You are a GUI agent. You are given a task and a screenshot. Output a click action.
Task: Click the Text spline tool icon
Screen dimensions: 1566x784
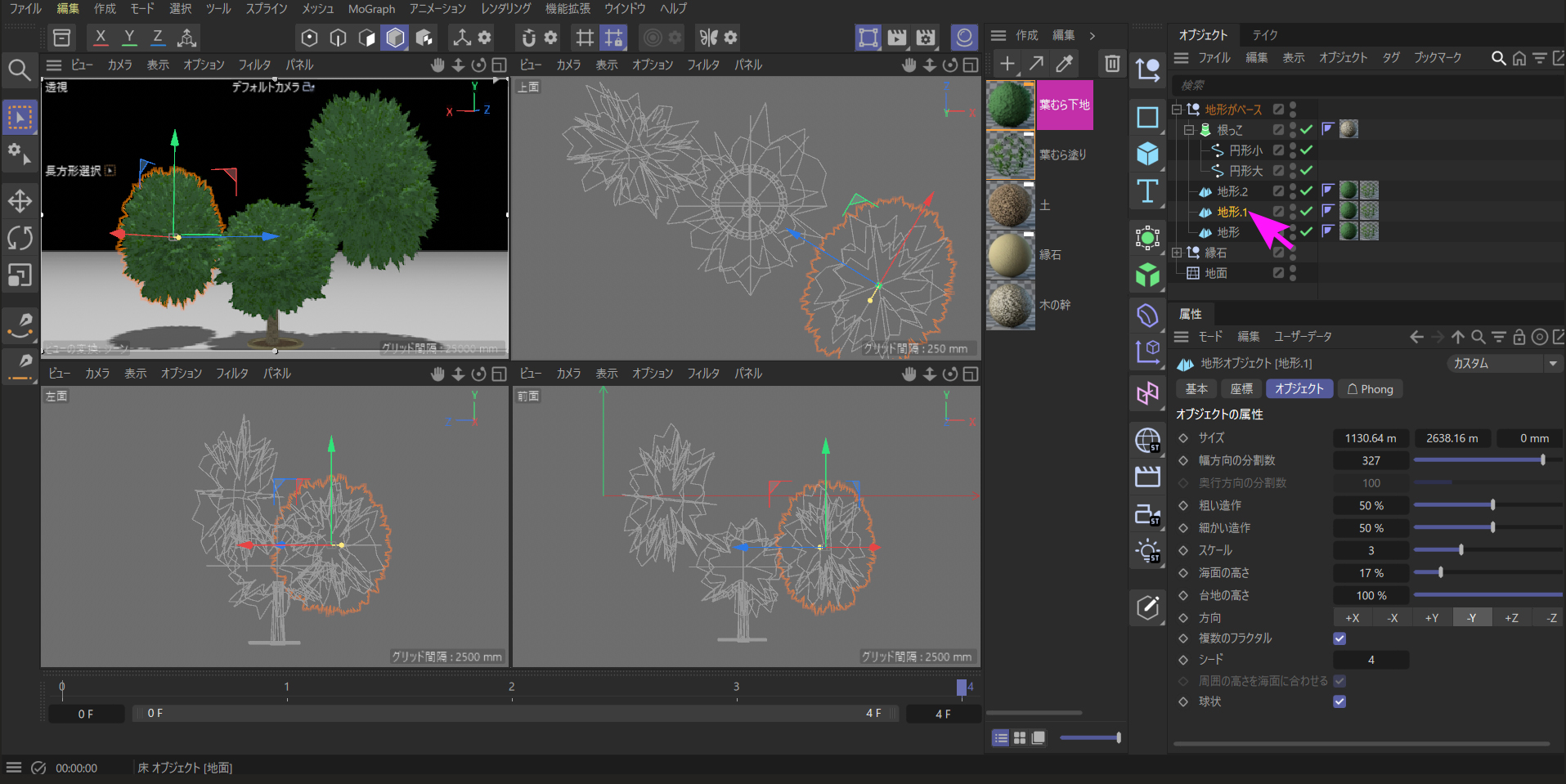[x=1147, y=191]
